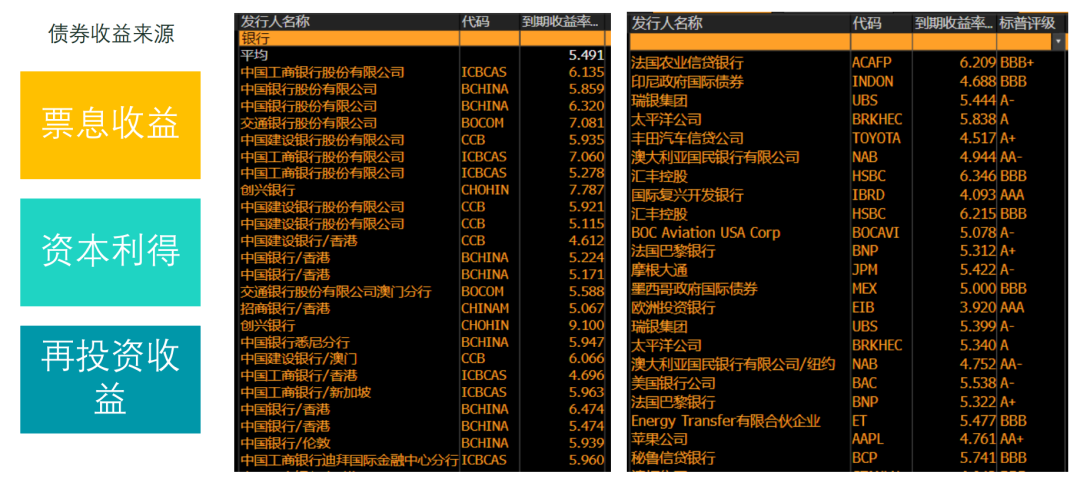1080x486 pixels.
Task: Select 秘鲁信贷银行 issuer row
Action: (846, 458)
